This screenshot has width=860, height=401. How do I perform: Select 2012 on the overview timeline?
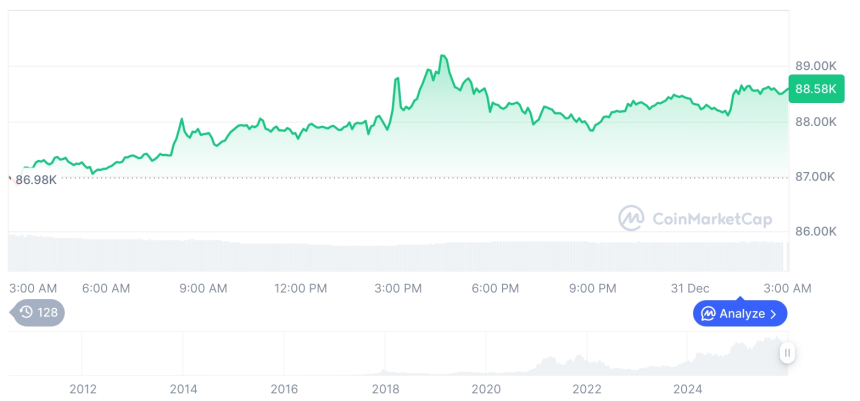[x=82, y=388]
